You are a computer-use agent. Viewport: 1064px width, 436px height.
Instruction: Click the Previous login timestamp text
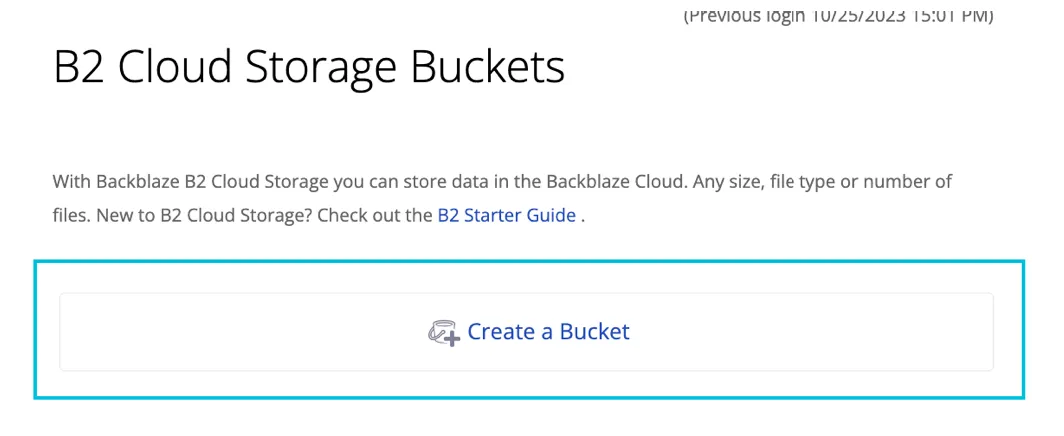[x=838, y=16]
